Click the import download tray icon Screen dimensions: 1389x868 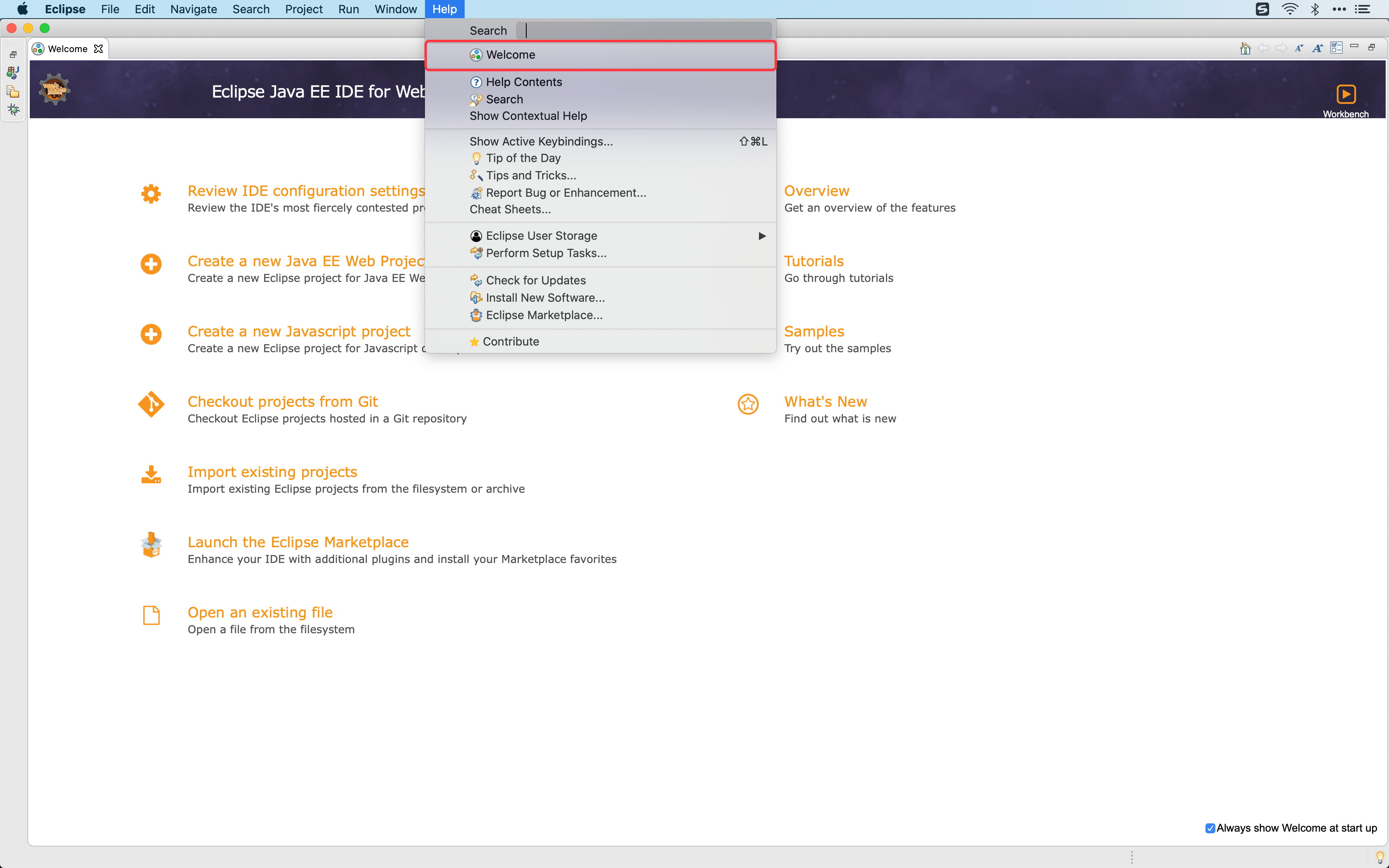(151, 475)
